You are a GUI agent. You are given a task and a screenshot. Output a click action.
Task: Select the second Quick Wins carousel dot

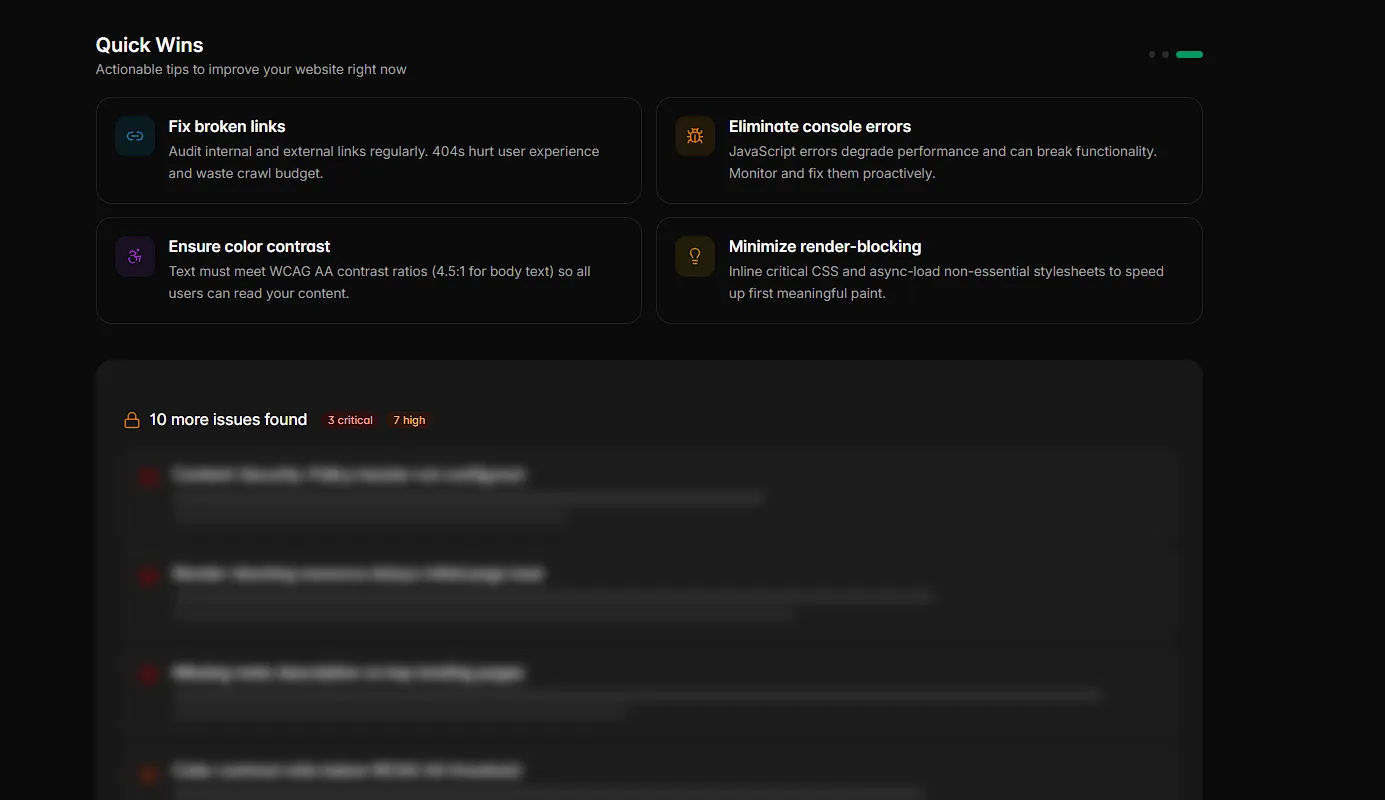tap(1165, 54)
